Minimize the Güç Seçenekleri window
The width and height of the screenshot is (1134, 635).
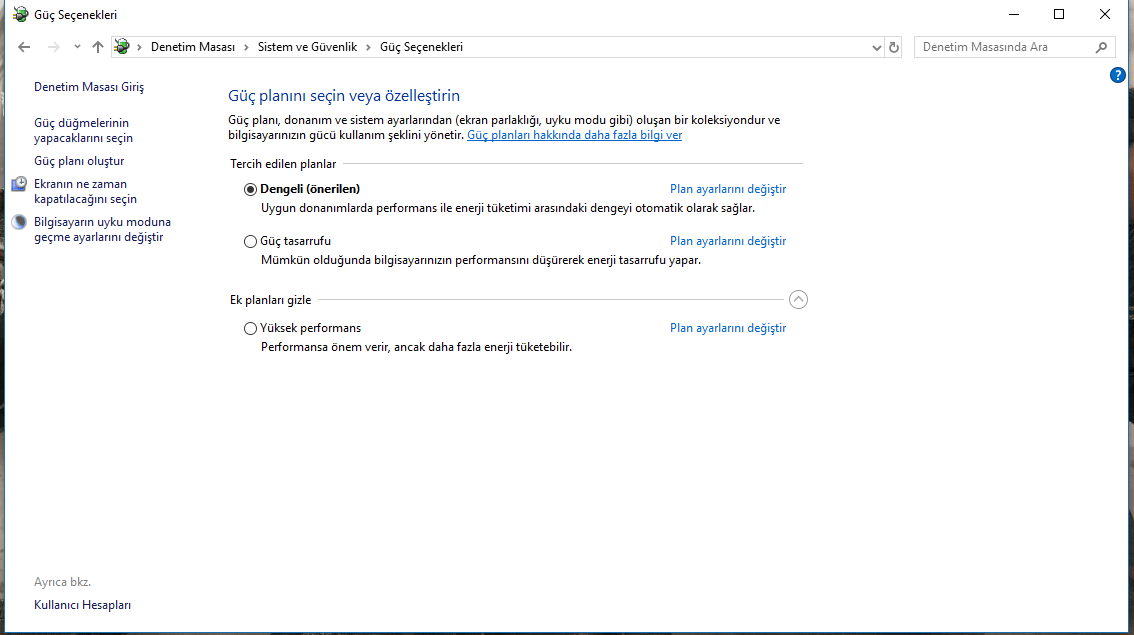tap(1014, 14)
